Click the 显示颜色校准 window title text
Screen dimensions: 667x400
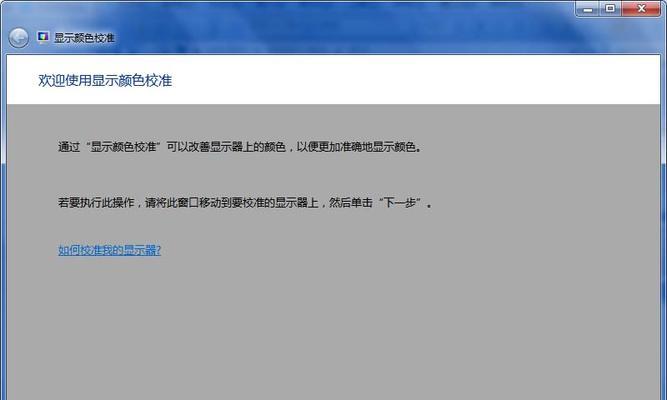84,38
